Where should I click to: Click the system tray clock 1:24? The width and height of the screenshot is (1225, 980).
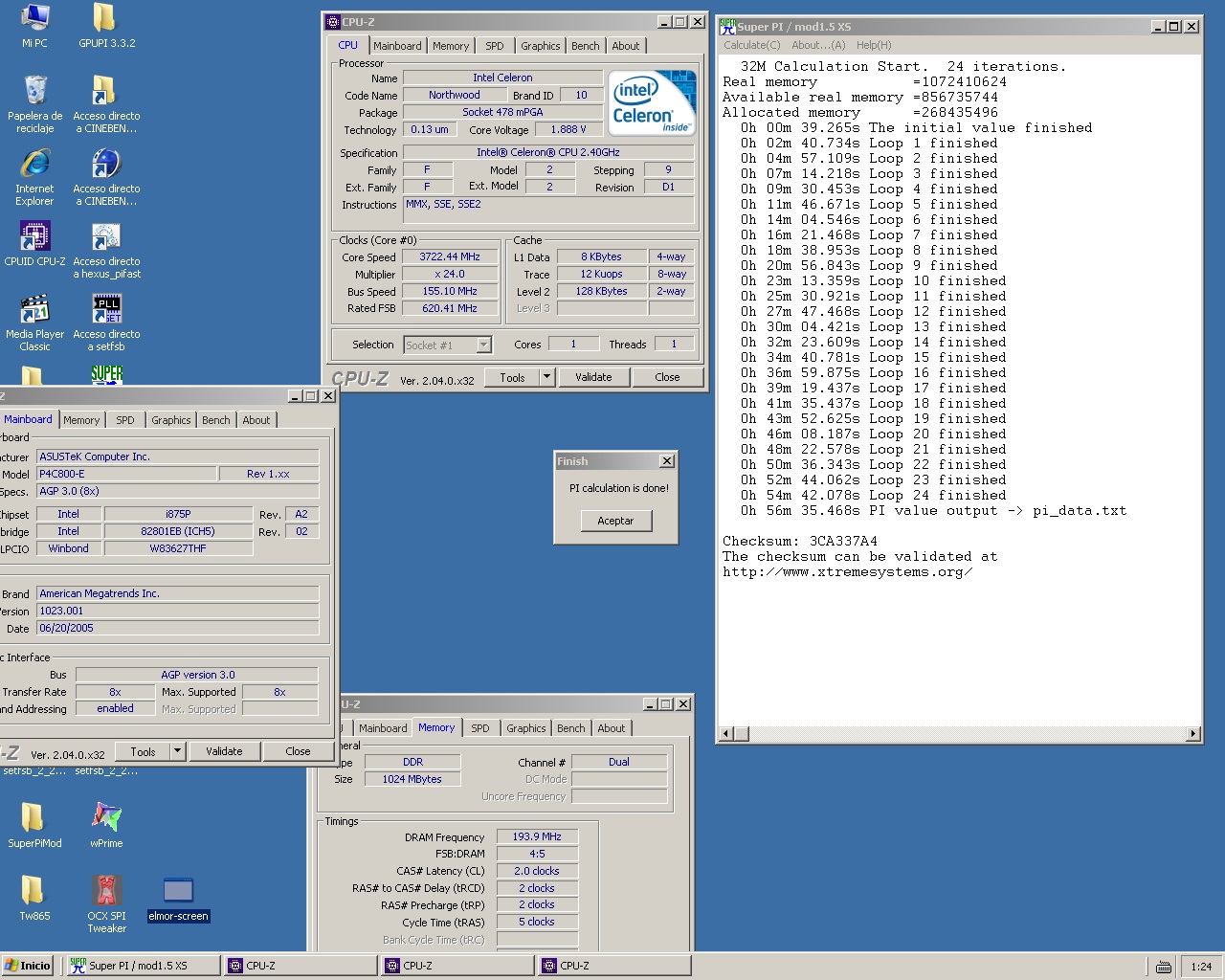click(1202, 967)
